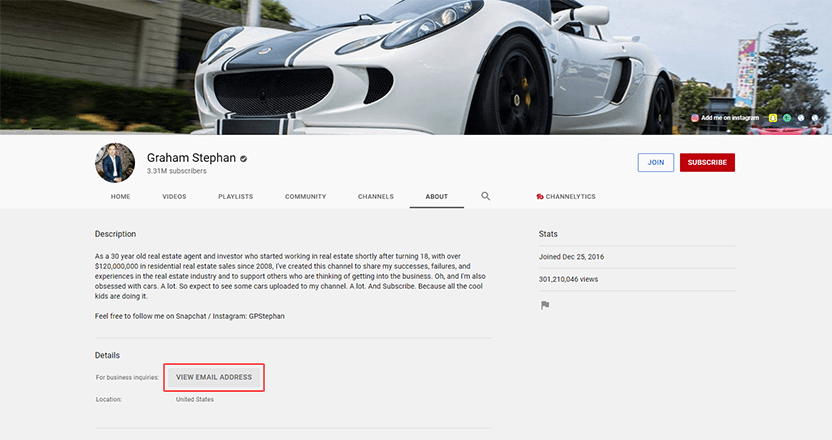Select the ABOUT tab
The width and height of the screenshot is (832, 440).
point(437,196)
